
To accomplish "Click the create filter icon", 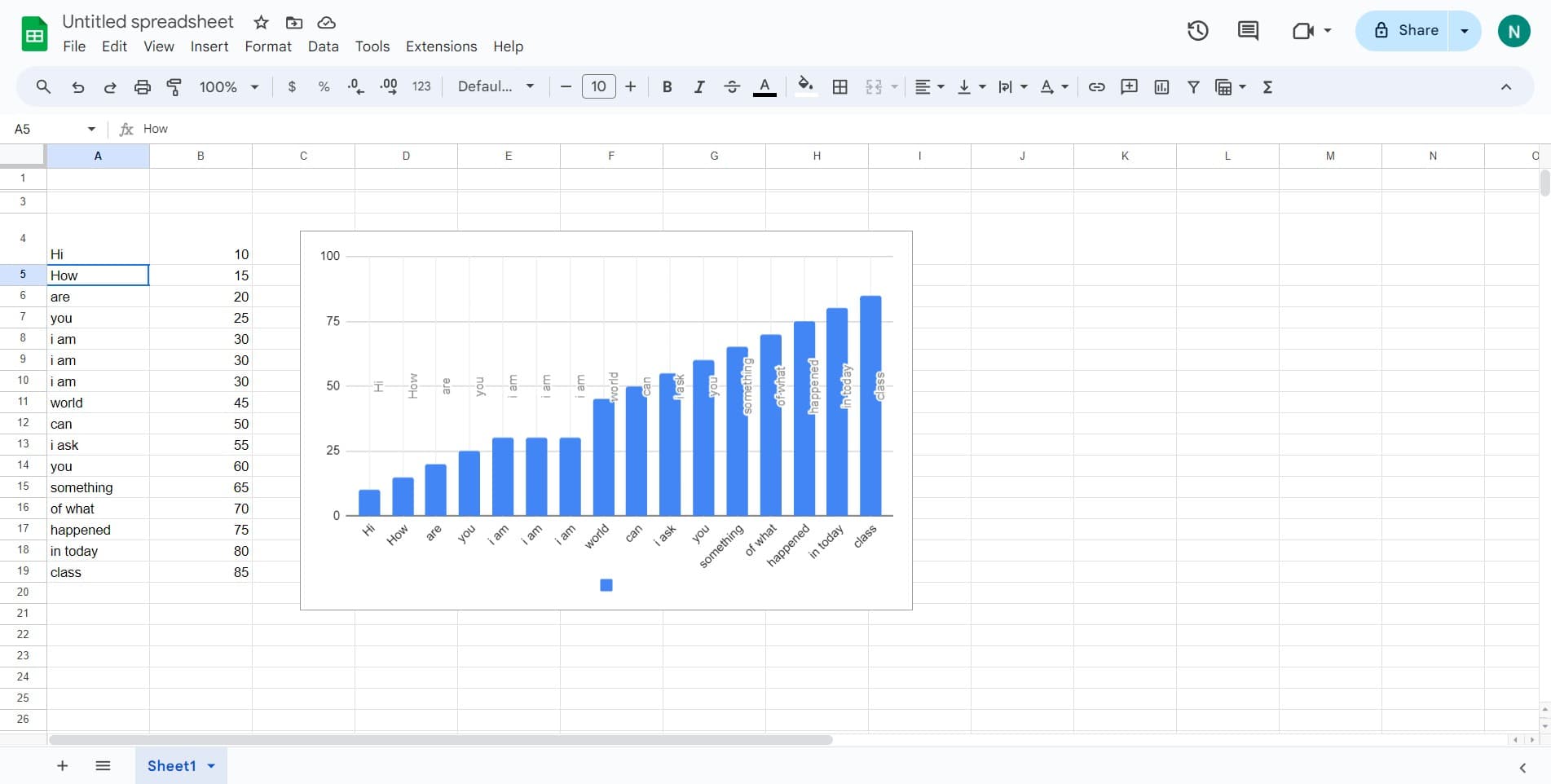I will (x=1193, y=86).
